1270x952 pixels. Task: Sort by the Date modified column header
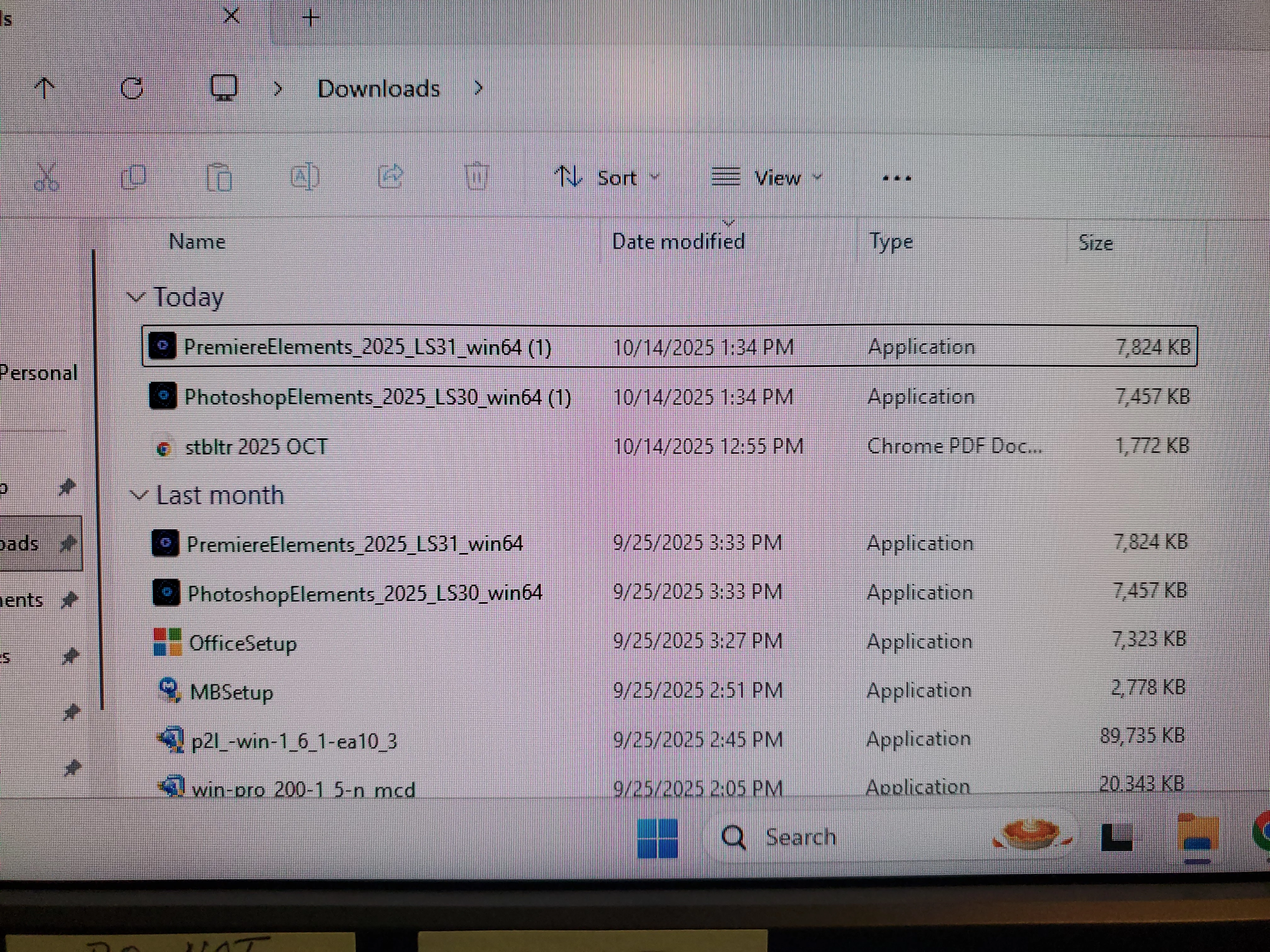coord(678,241)
